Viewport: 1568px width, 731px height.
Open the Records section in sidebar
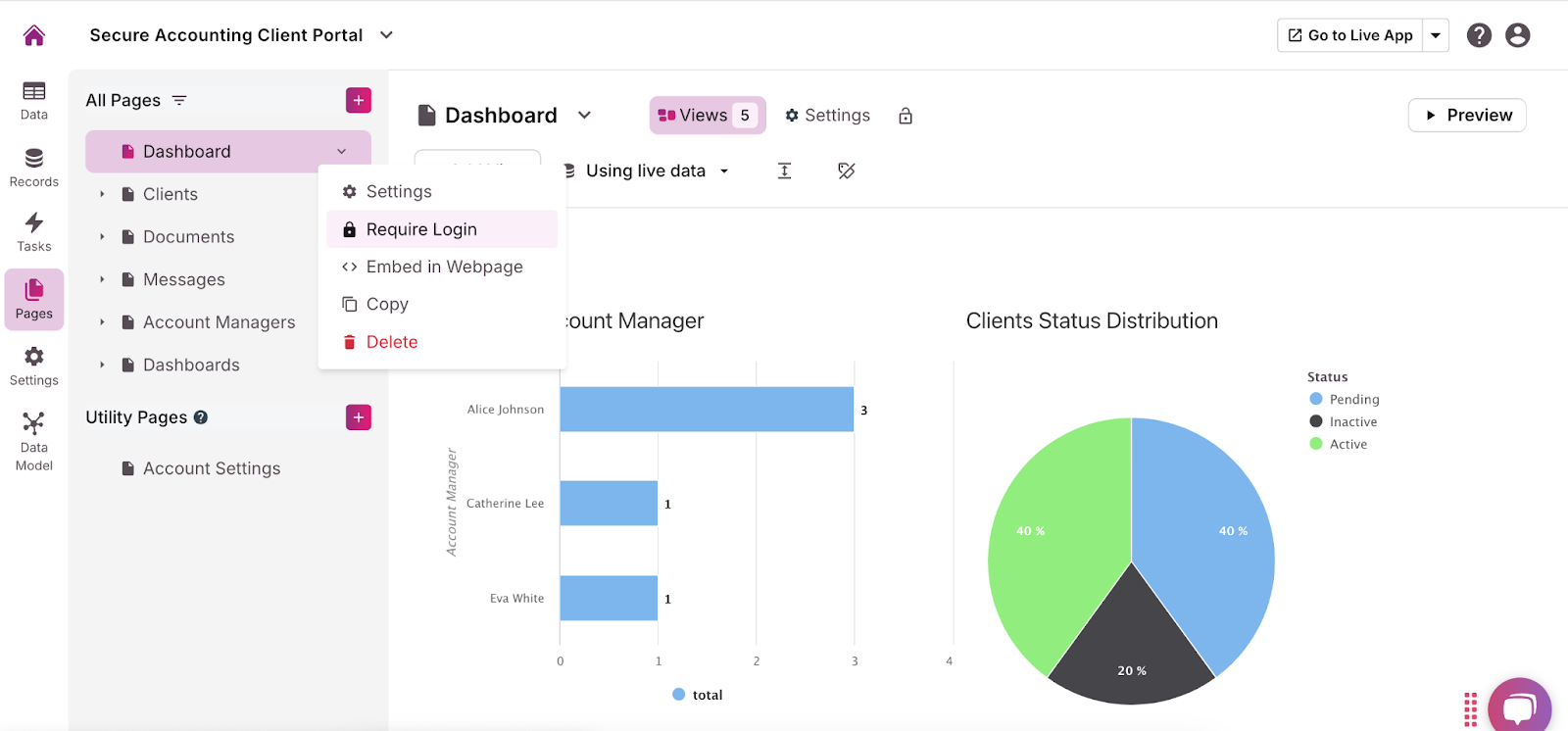pos(34,168)
